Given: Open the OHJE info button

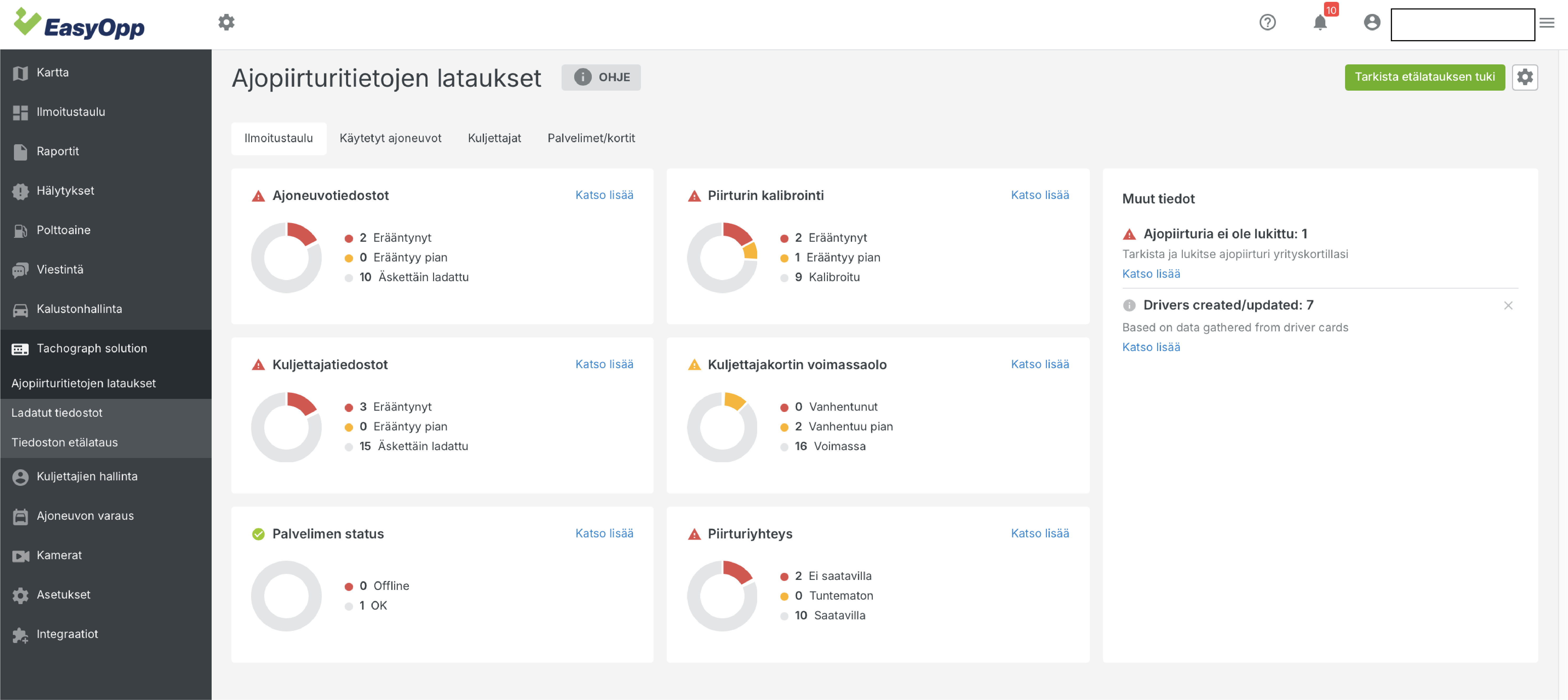Looking at the screenshot, I should click(601, 77).
